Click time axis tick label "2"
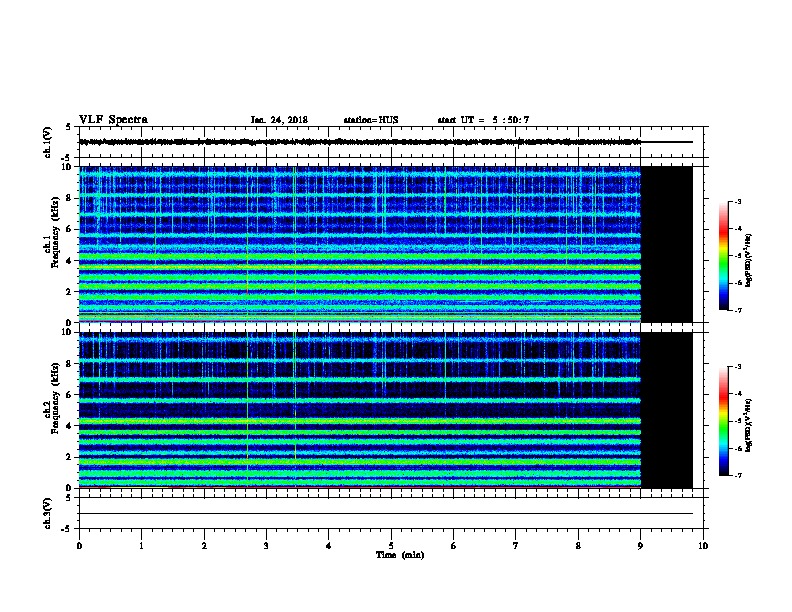Image resolution: width=792 pixels, height=612 pixels. 204,546
